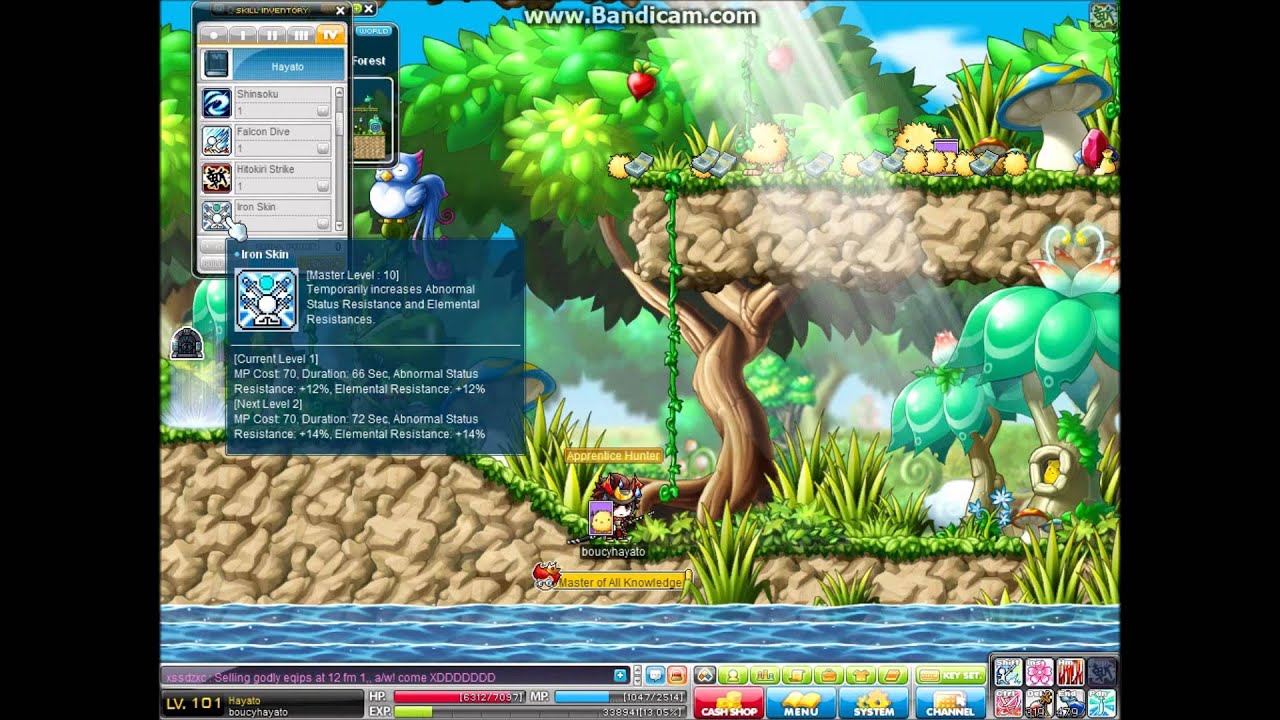
Task: Use the Pdn quickslot skill
Action: coord(1101,703)
